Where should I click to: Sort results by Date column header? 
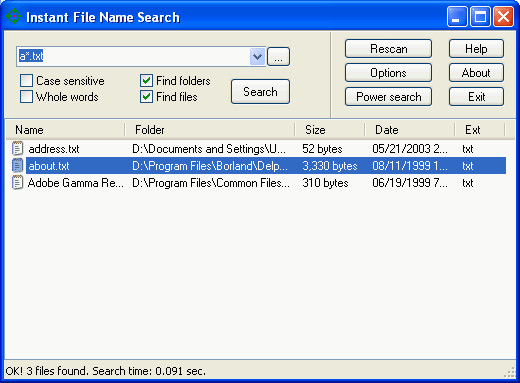(x=410, y=130)
